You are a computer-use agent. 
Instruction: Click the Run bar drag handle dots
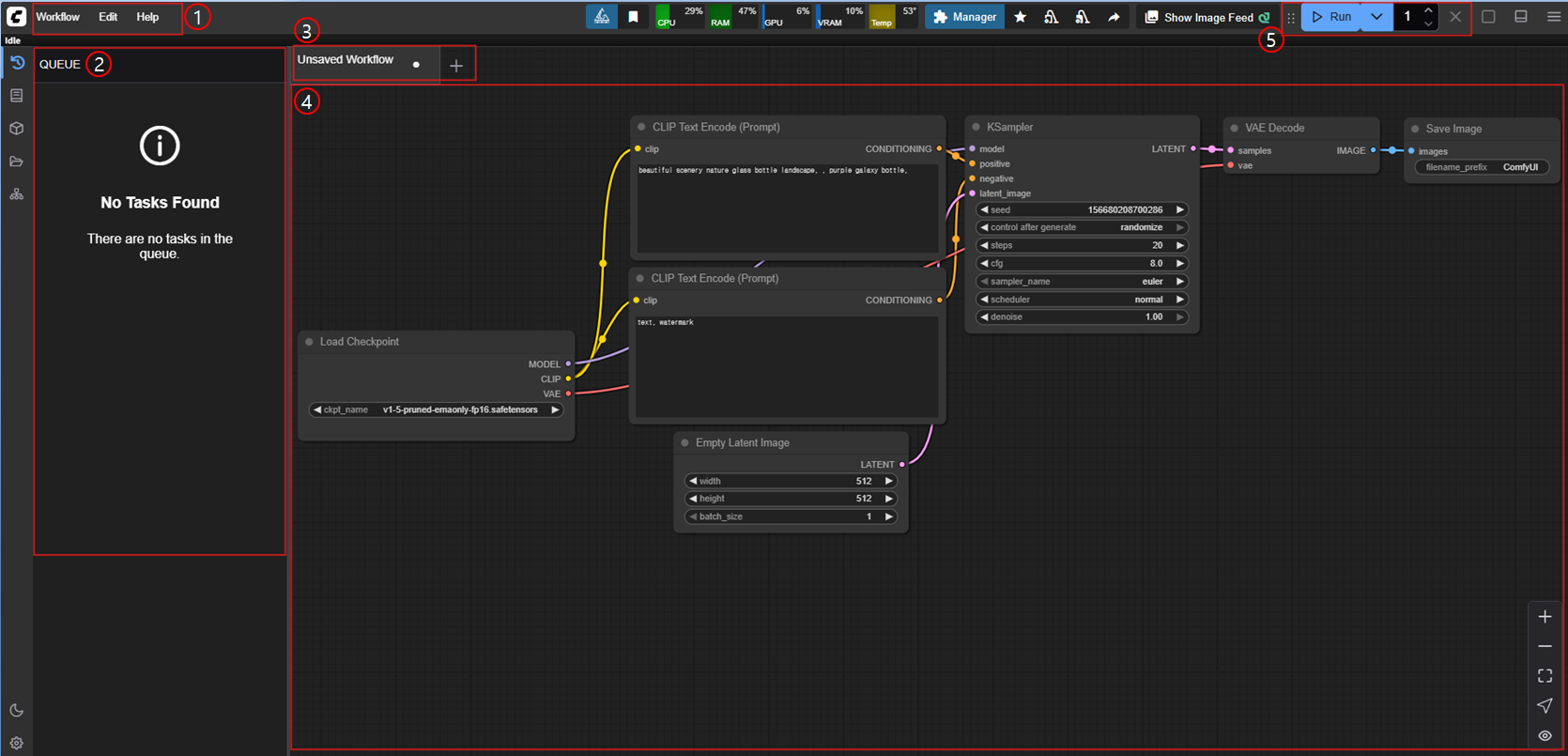1291,18
